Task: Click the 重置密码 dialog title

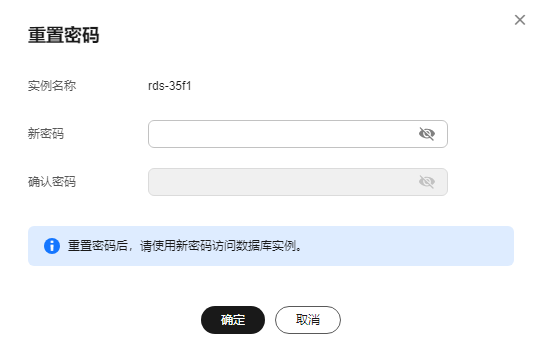Action: click(63, 35)
